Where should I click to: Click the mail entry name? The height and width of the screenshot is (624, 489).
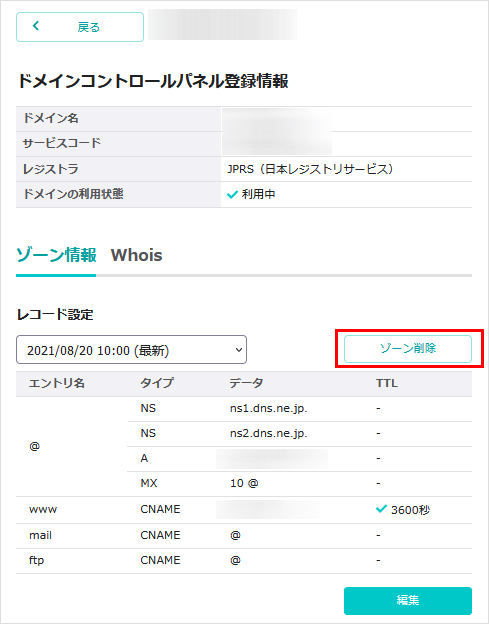coord(40,535)
